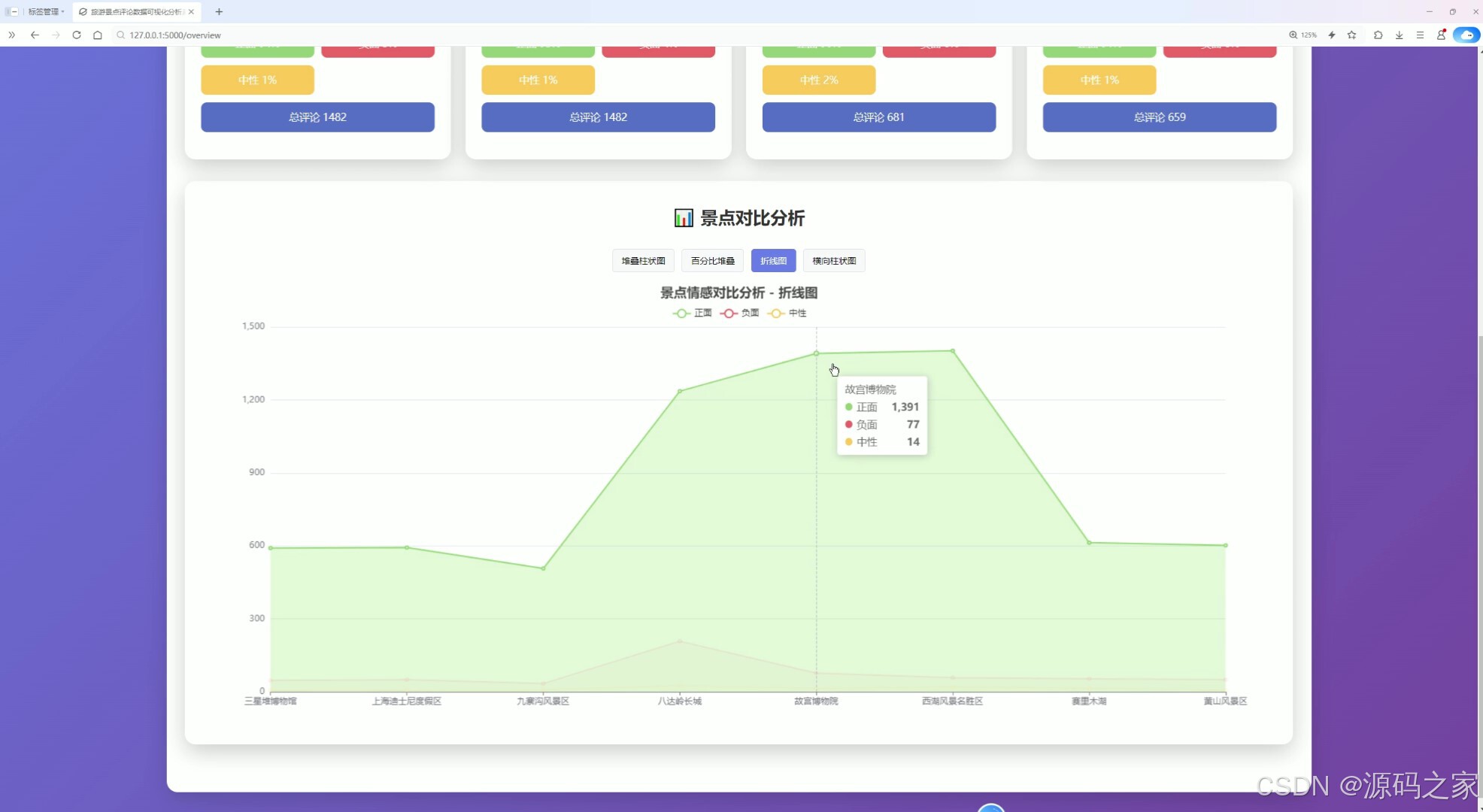Select the 百分比堆叠 chart button
Image resolution: width=1483 pixels, height=812 pixels.
(x=712, y=261)
